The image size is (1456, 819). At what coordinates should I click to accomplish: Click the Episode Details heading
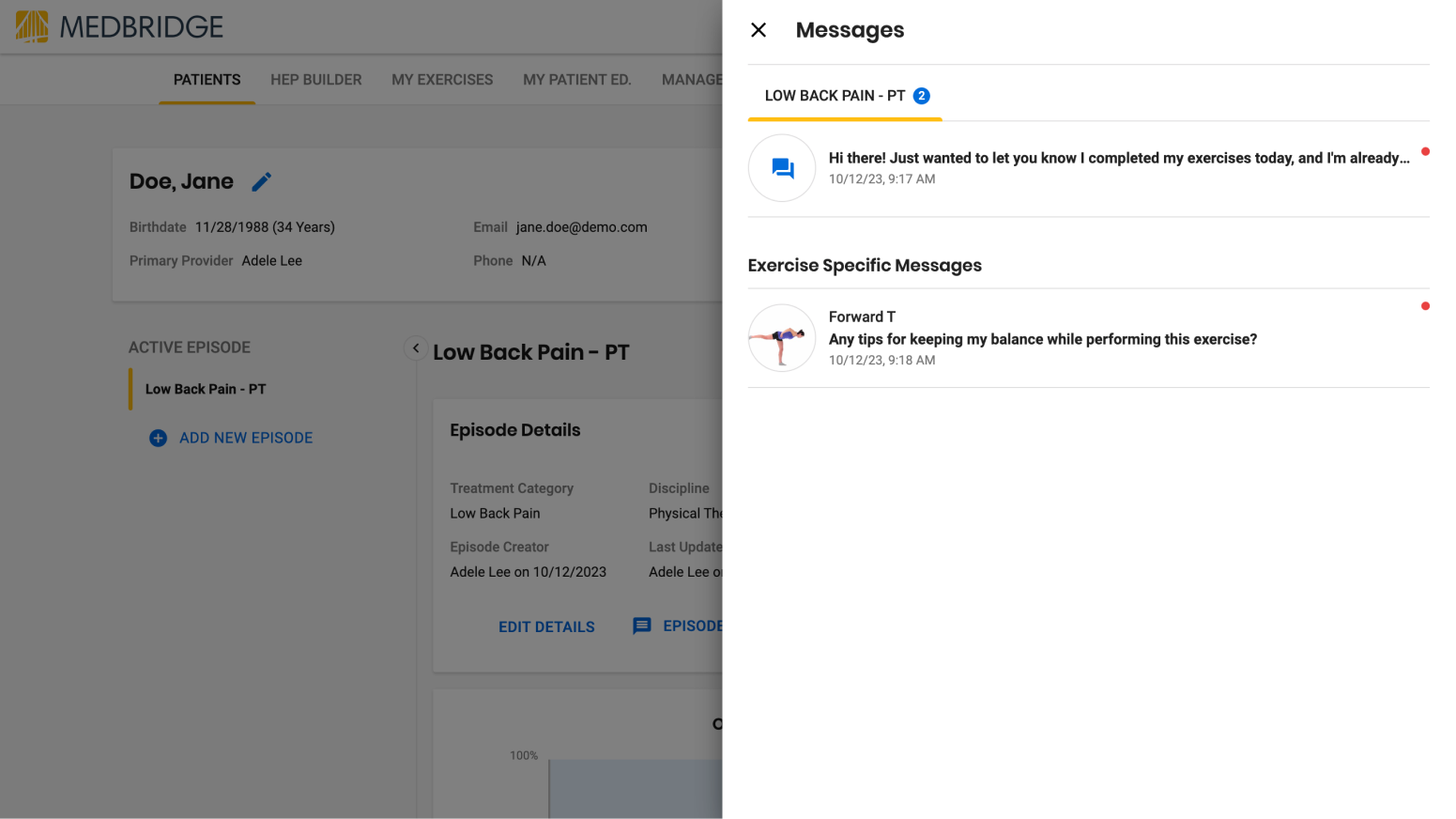[515, 430]
